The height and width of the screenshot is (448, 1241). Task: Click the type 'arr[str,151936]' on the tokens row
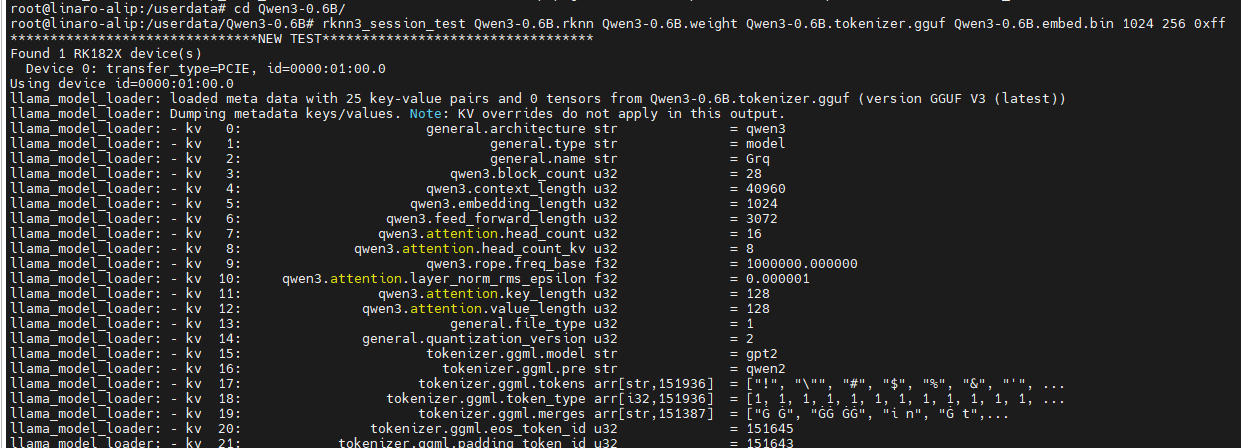point(654,383)
